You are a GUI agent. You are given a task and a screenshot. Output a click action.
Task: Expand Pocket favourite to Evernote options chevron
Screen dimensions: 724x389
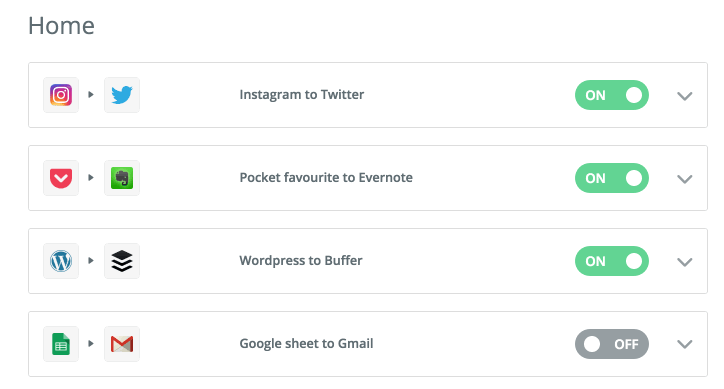[x=684, y=179]
